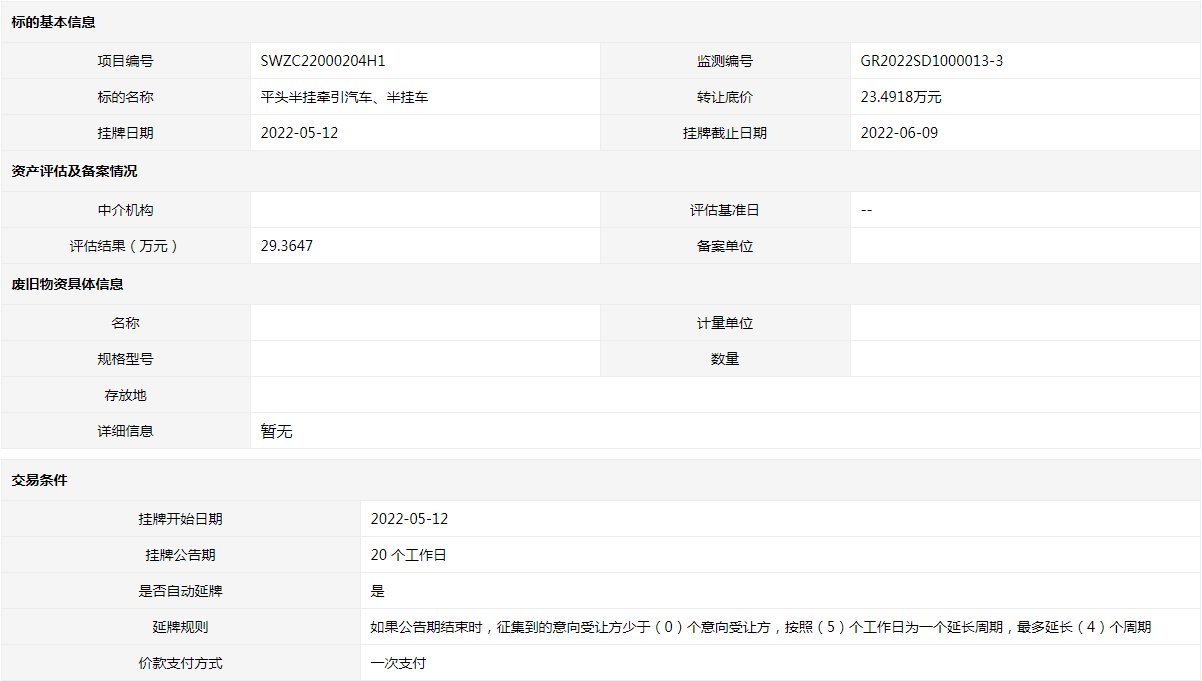Click the 挂牌开始日期 label
Viewport: 1202px width, 681px height.
coord(181,519)
